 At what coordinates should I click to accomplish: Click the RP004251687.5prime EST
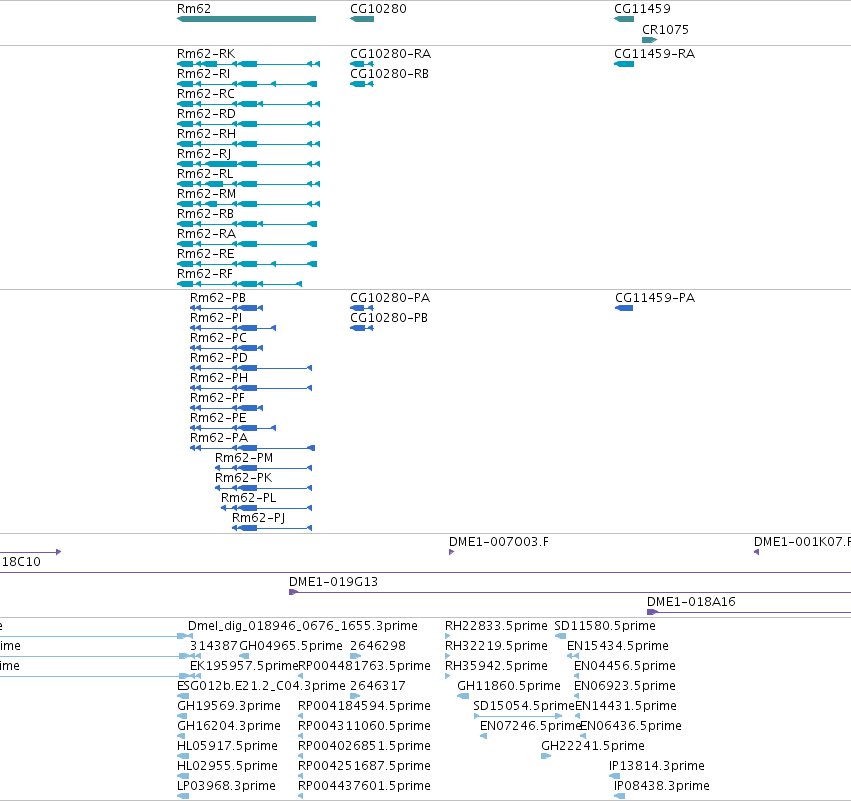click(301, 776)
